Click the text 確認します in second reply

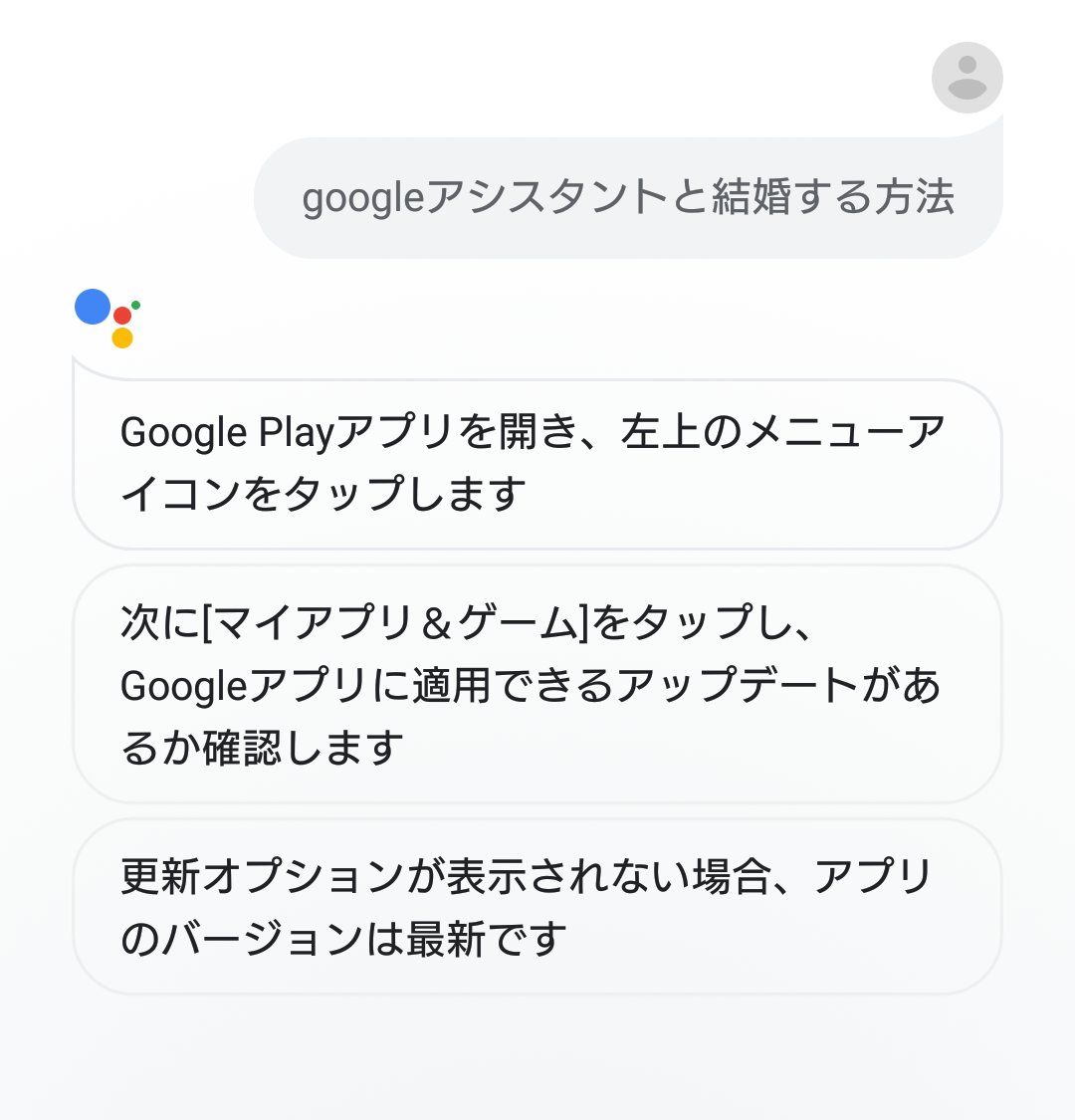click(x=304, y=749)
